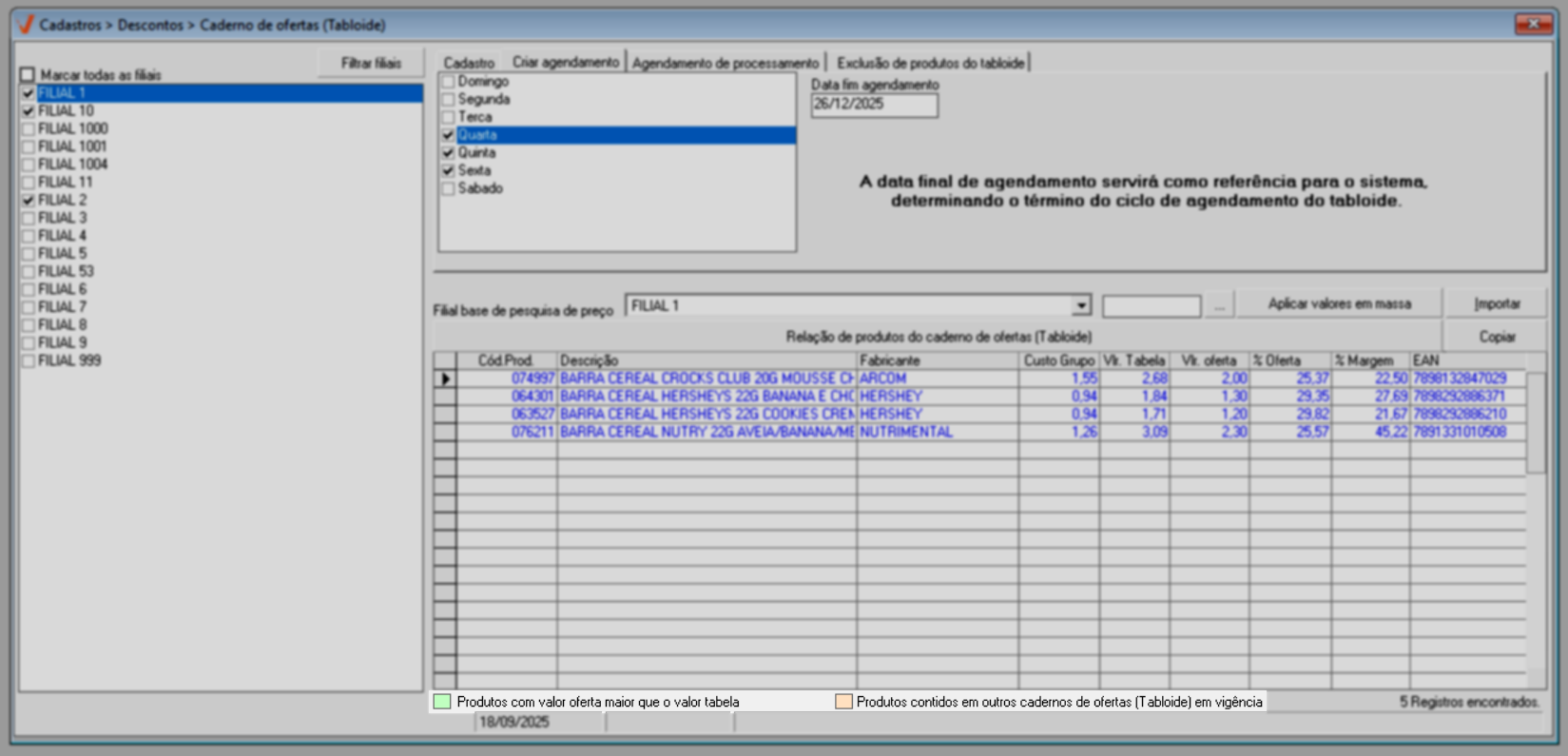Screen dimensions: 1568x756
Task: Click the green legend swatch for offer value
Action: (442, 702)
